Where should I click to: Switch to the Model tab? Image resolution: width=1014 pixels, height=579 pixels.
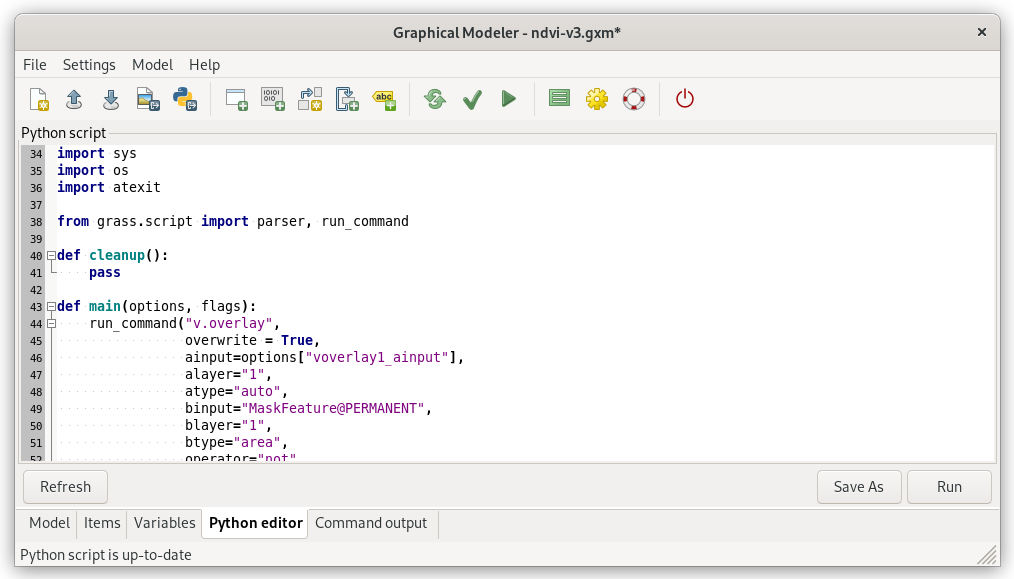49,523
